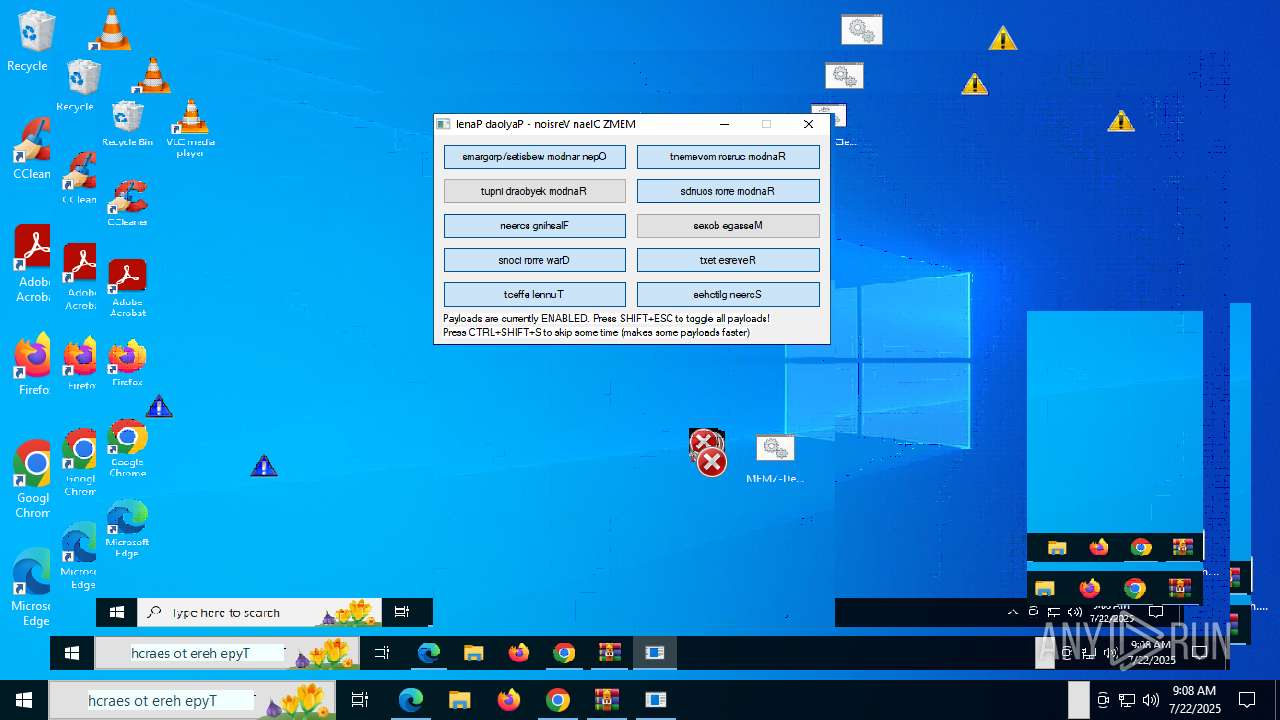Open the desktop icon labeled 'VLC media player'
Viewport: 1280px width, 720px height.
[190, 128]
